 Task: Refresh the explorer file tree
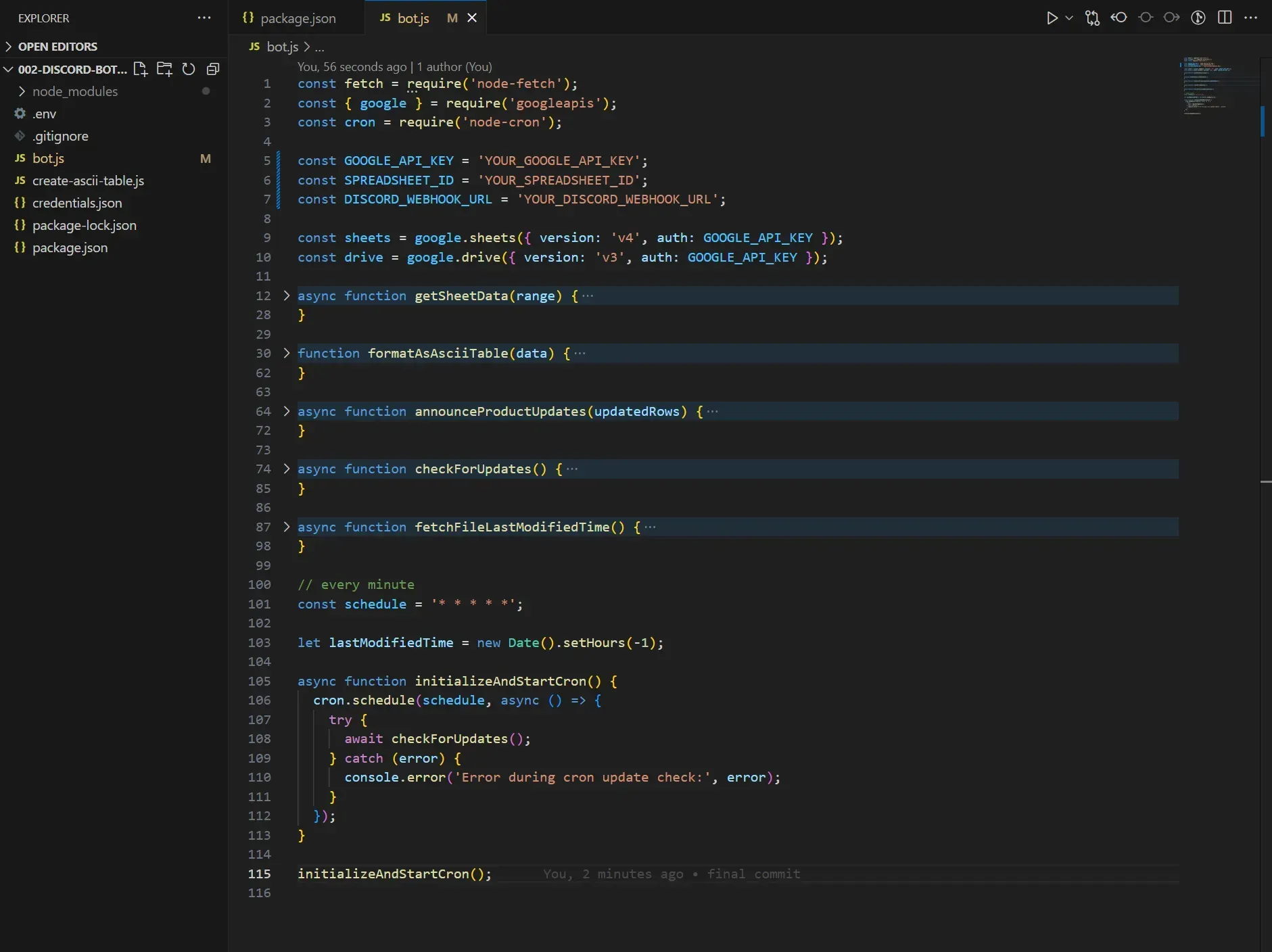pos(189,69)
